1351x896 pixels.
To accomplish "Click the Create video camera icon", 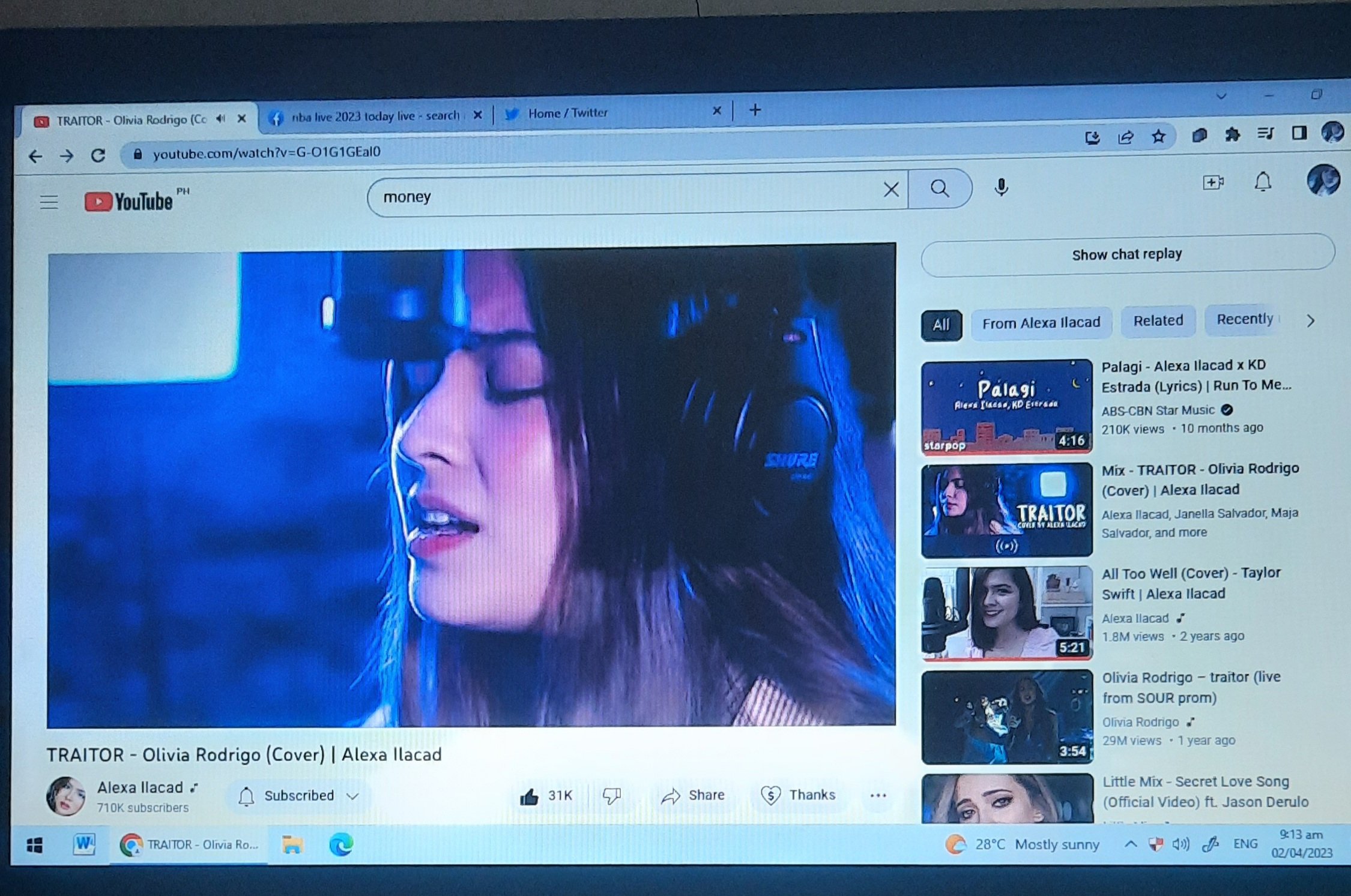I will pos(1213,182).
